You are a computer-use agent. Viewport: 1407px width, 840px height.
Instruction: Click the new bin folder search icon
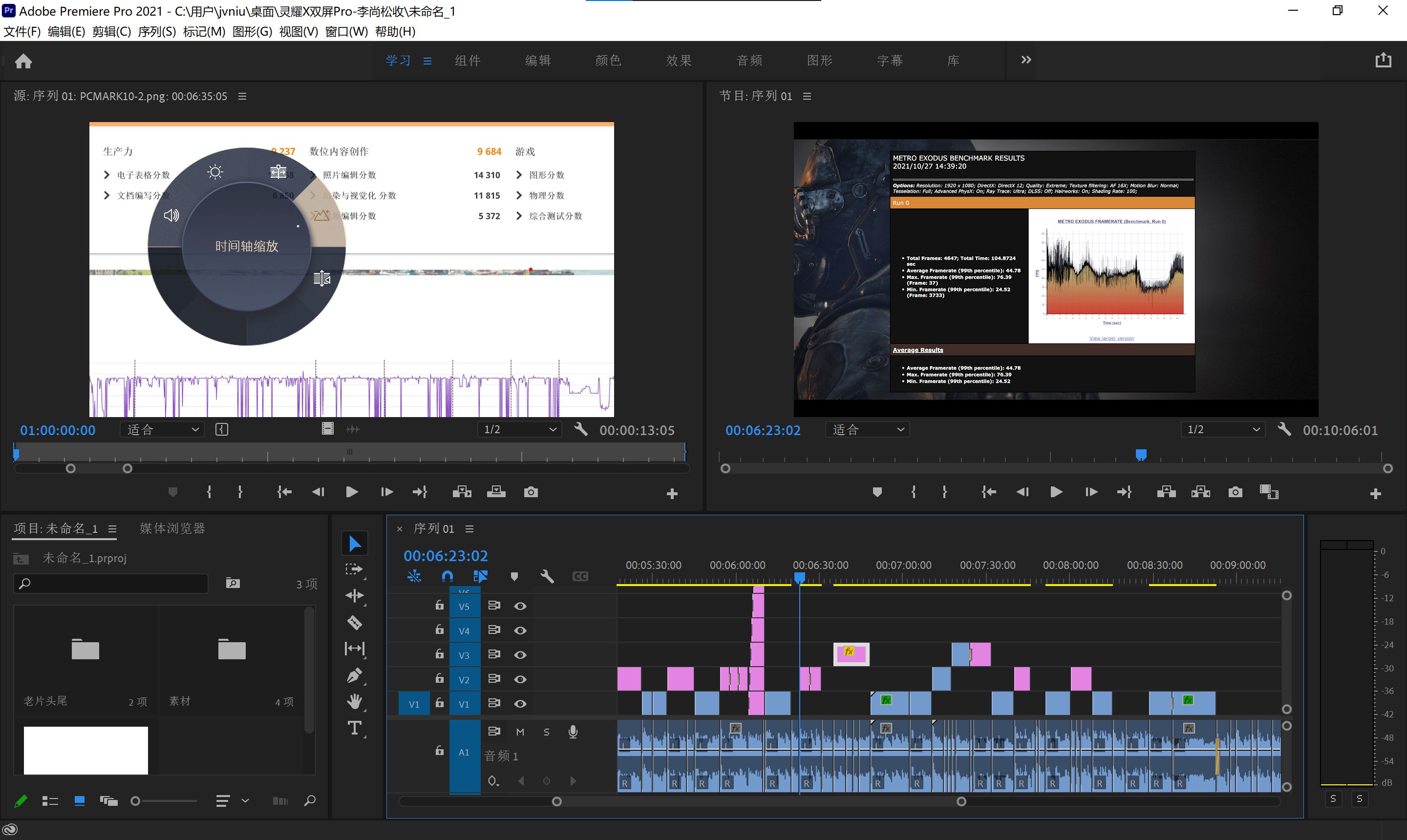click(x=233, y=583)
